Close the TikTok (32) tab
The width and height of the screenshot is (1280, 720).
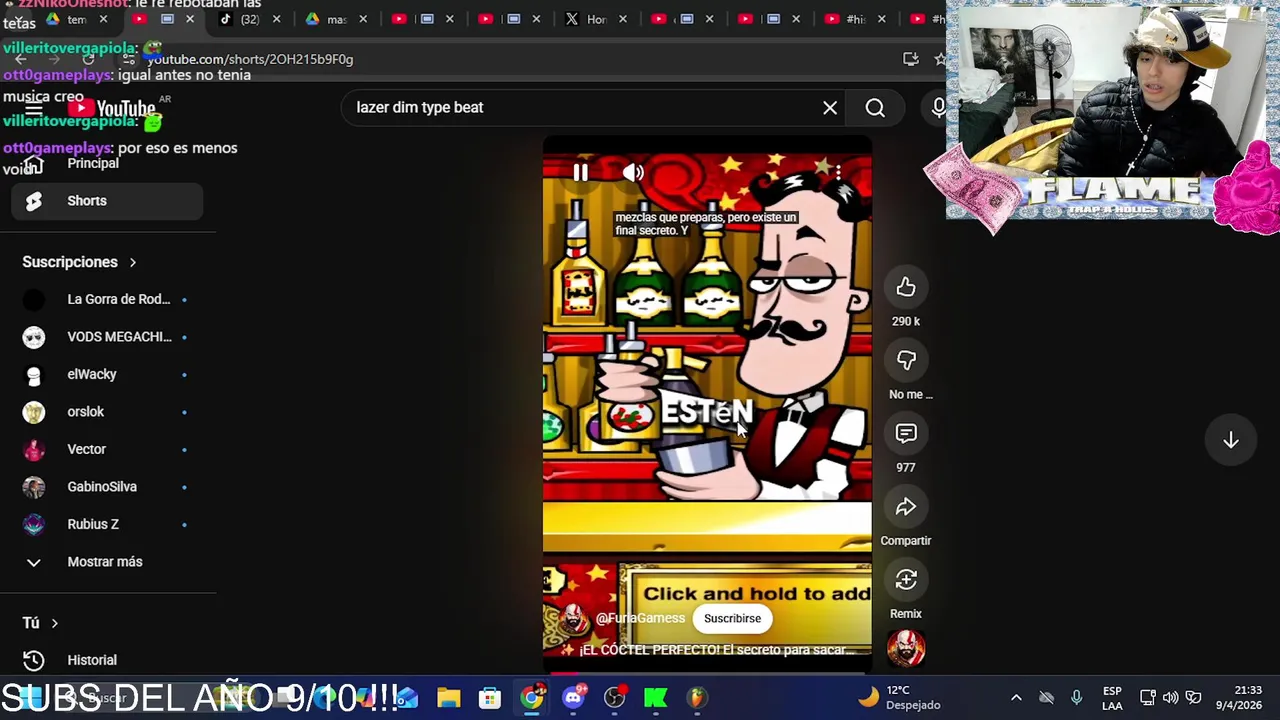[x=276, y=19]
